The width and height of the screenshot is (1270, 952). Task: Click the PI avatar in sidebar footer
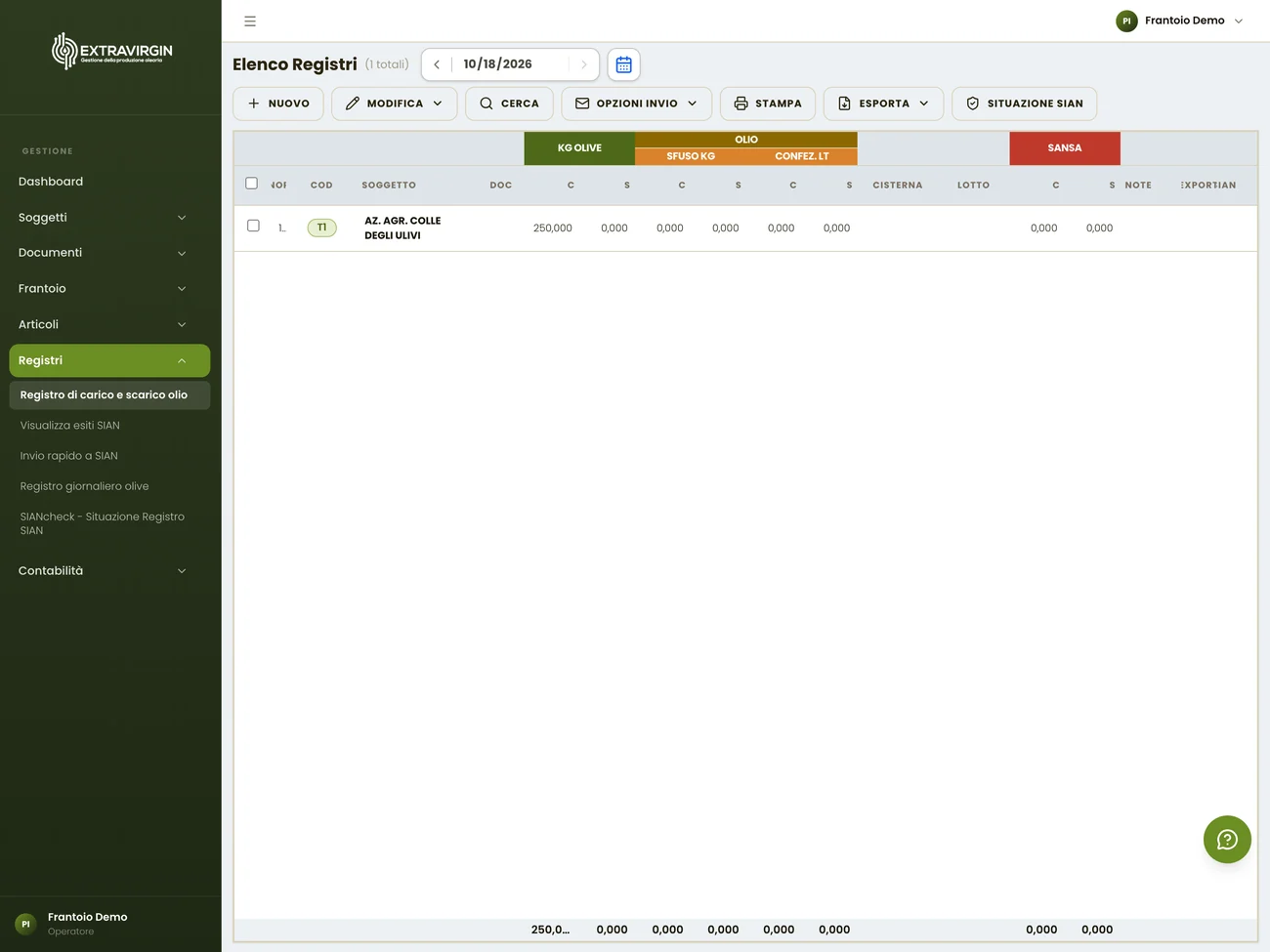point(26,924)
